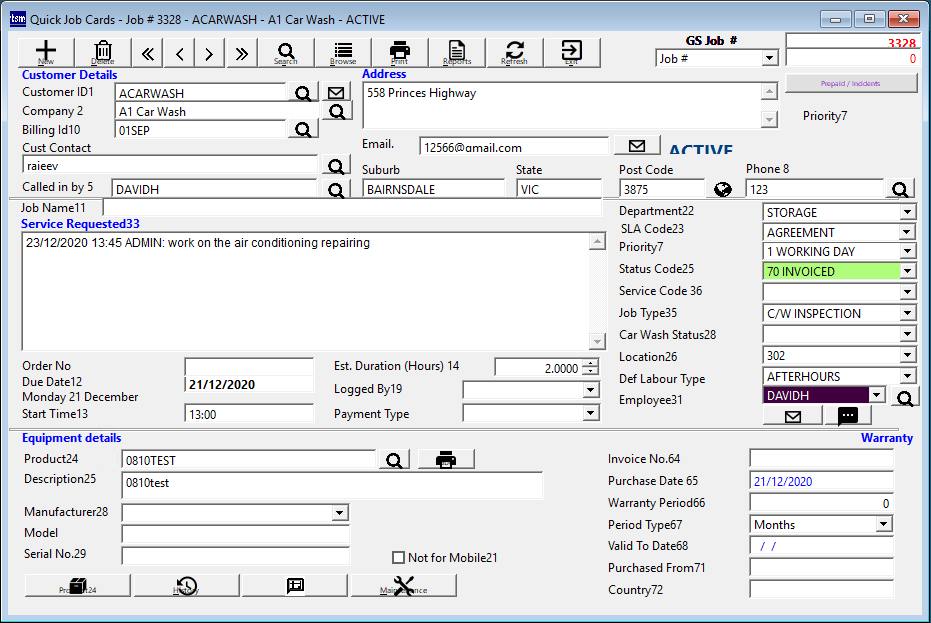Open the Department dropdown
Image resolution: width=931 pixels, height=623 pixels.
click(907, 212)
